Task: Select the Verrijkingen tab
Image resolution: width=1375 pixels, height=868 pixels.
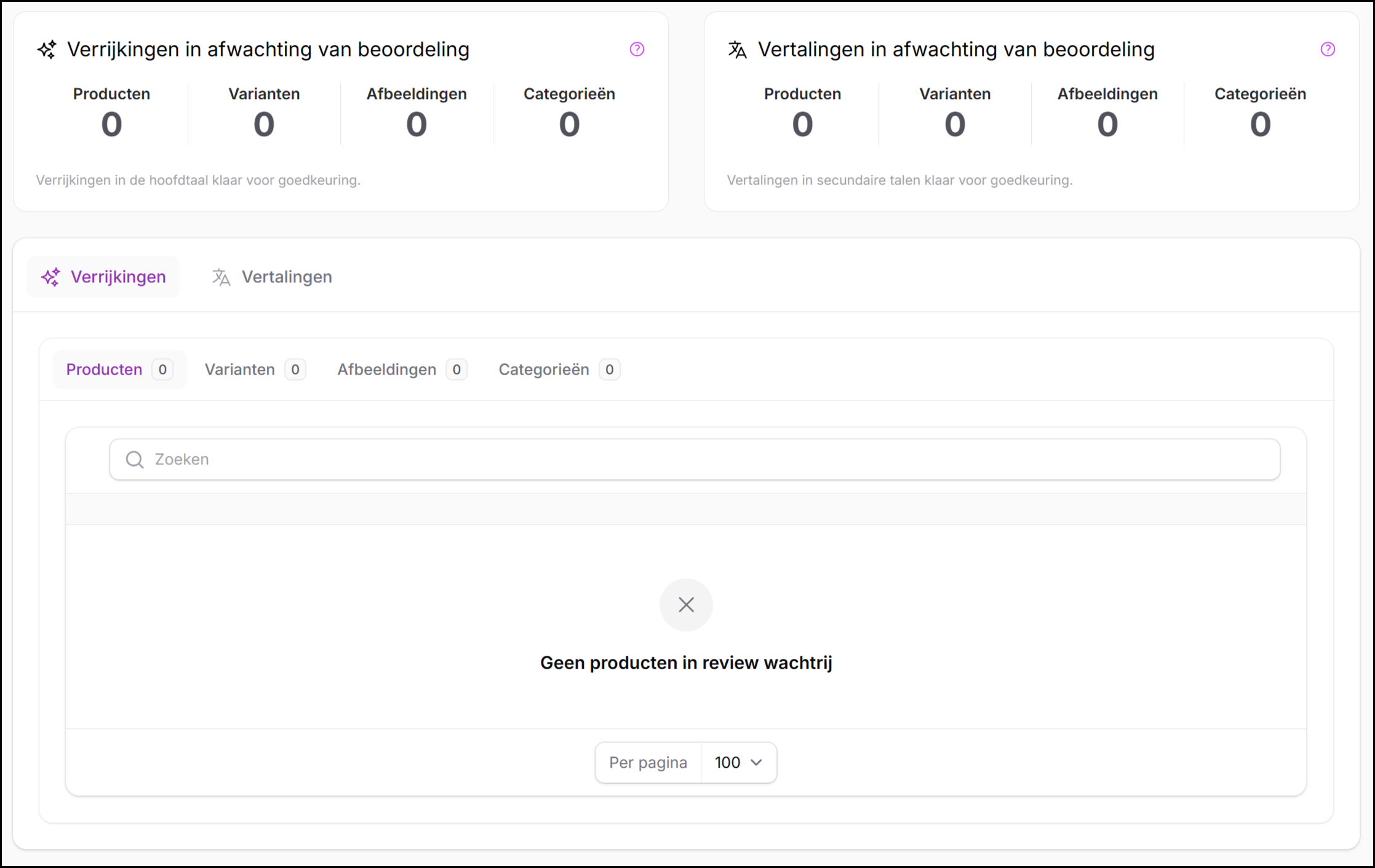Action: (103, 277)
